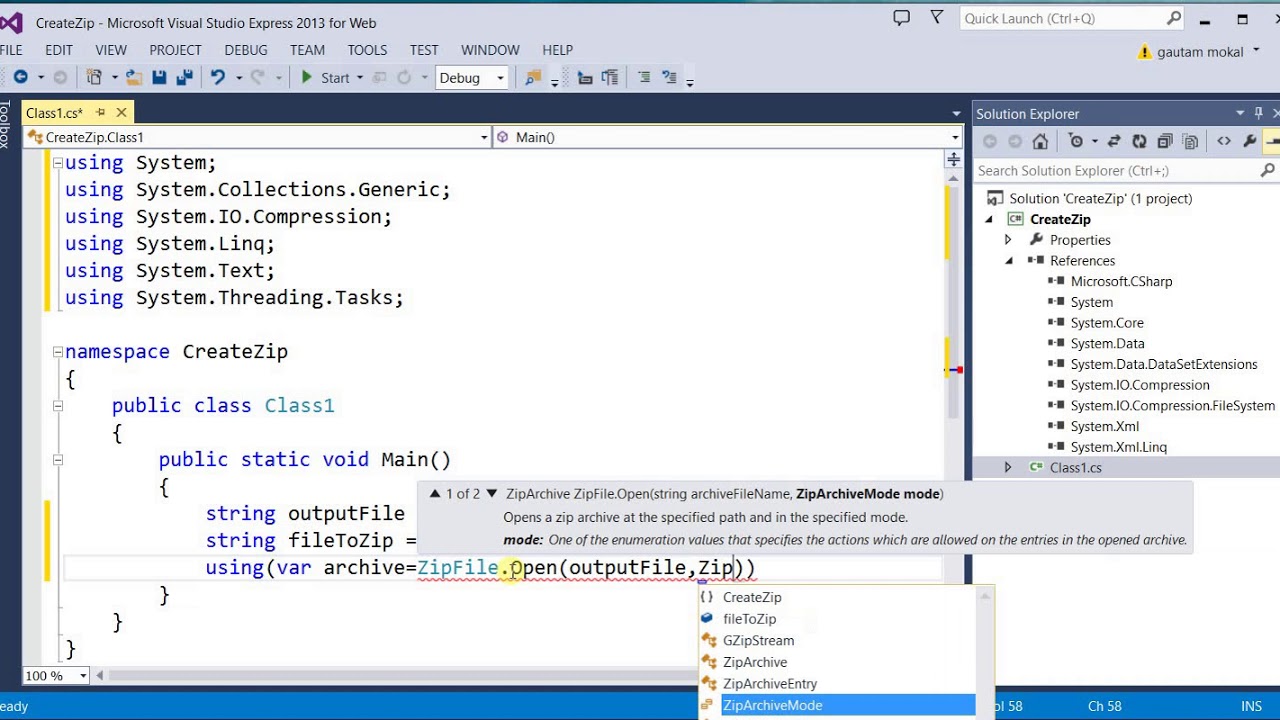
Task: Click the magnifier in Quick Launch box
Action: point(1174,18)
